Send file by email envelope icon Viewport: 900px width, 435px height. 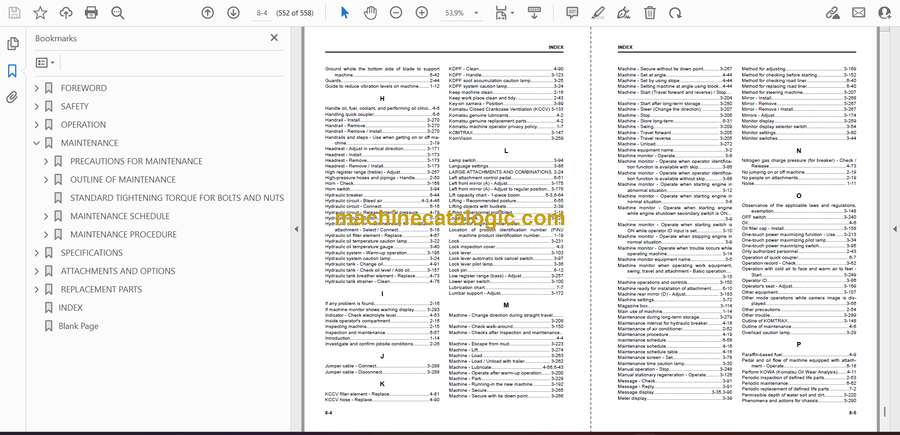[859, 13]
